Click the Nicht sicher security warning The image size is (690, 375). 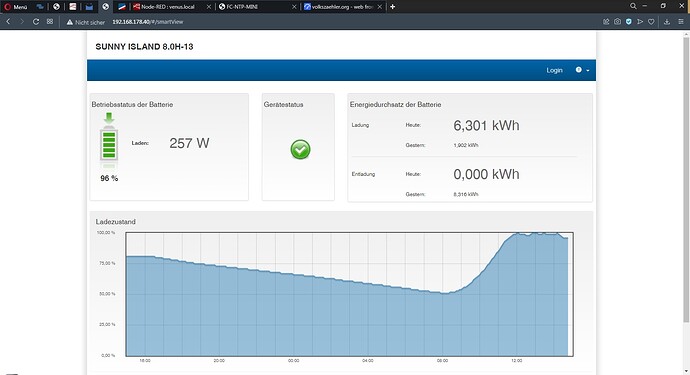(x=86, y=22)
